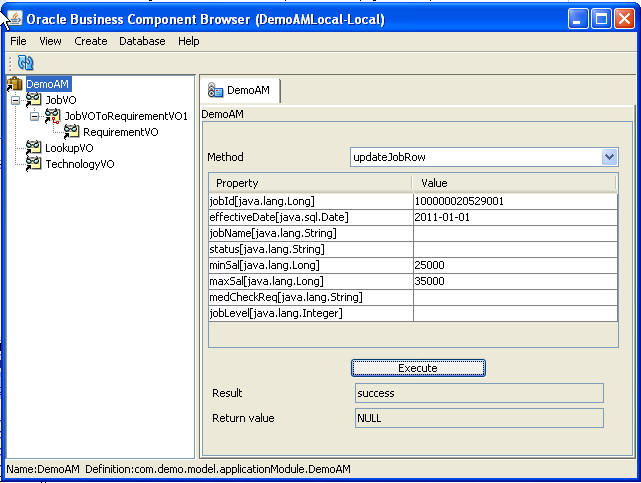Click the status[java.lang.String] property cell

pos(311,249)
